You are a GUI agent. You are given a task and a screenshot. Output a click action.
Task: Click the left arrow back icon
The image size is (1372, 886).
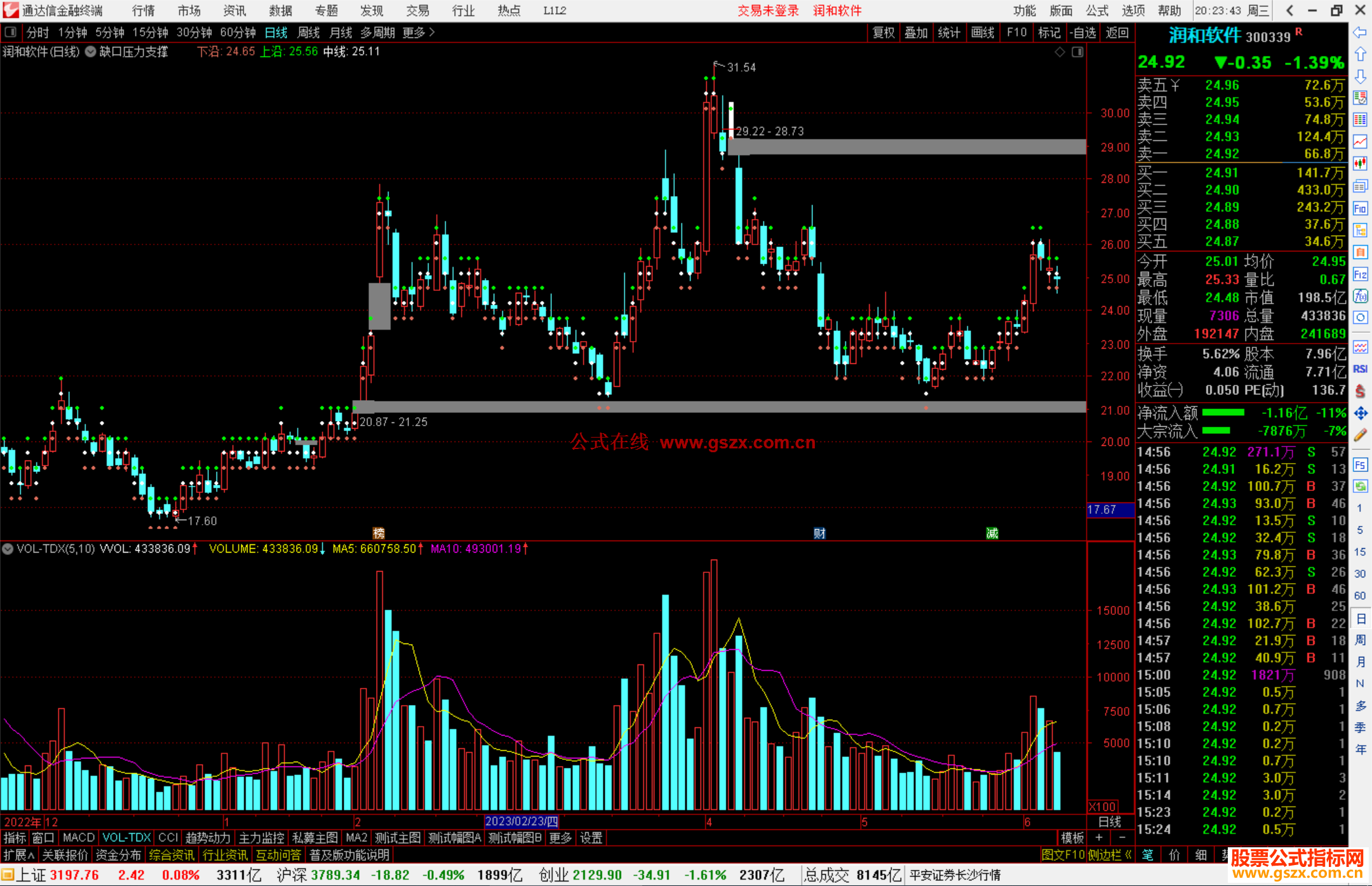[x=1360, y=32]
